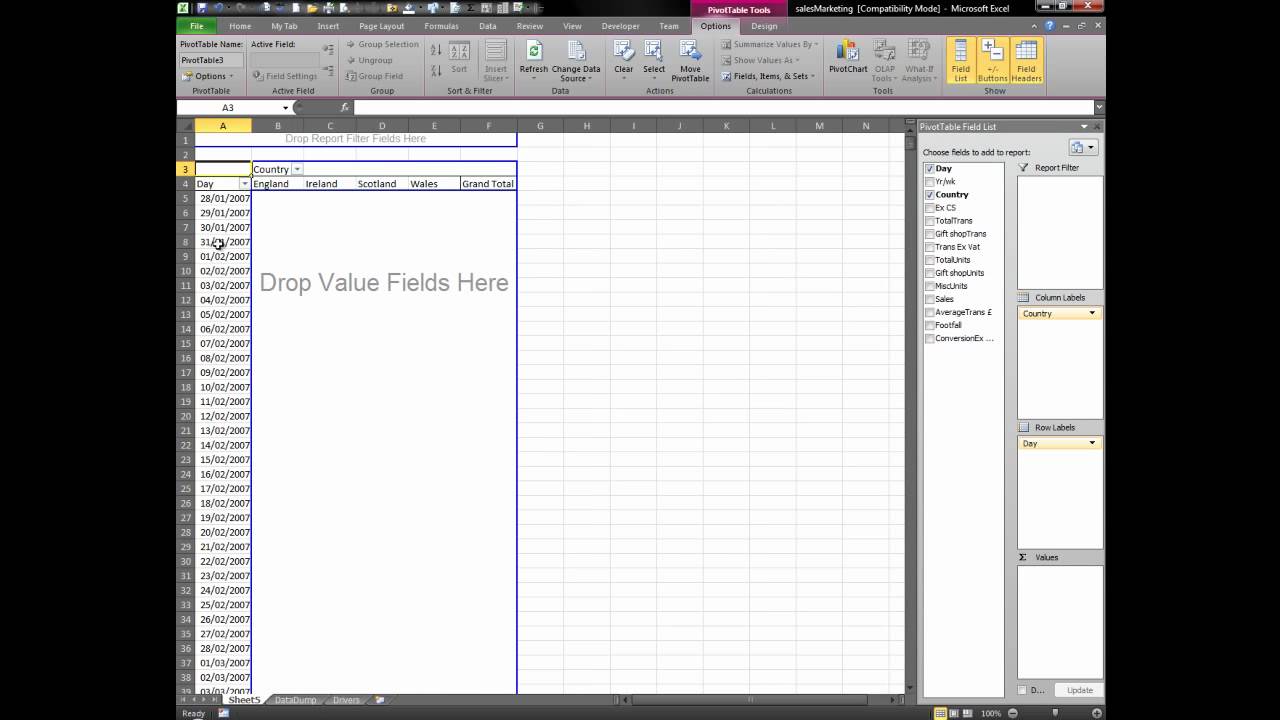
Task: Click the Sort button in Sort & Filter
Action: point(459,59)
